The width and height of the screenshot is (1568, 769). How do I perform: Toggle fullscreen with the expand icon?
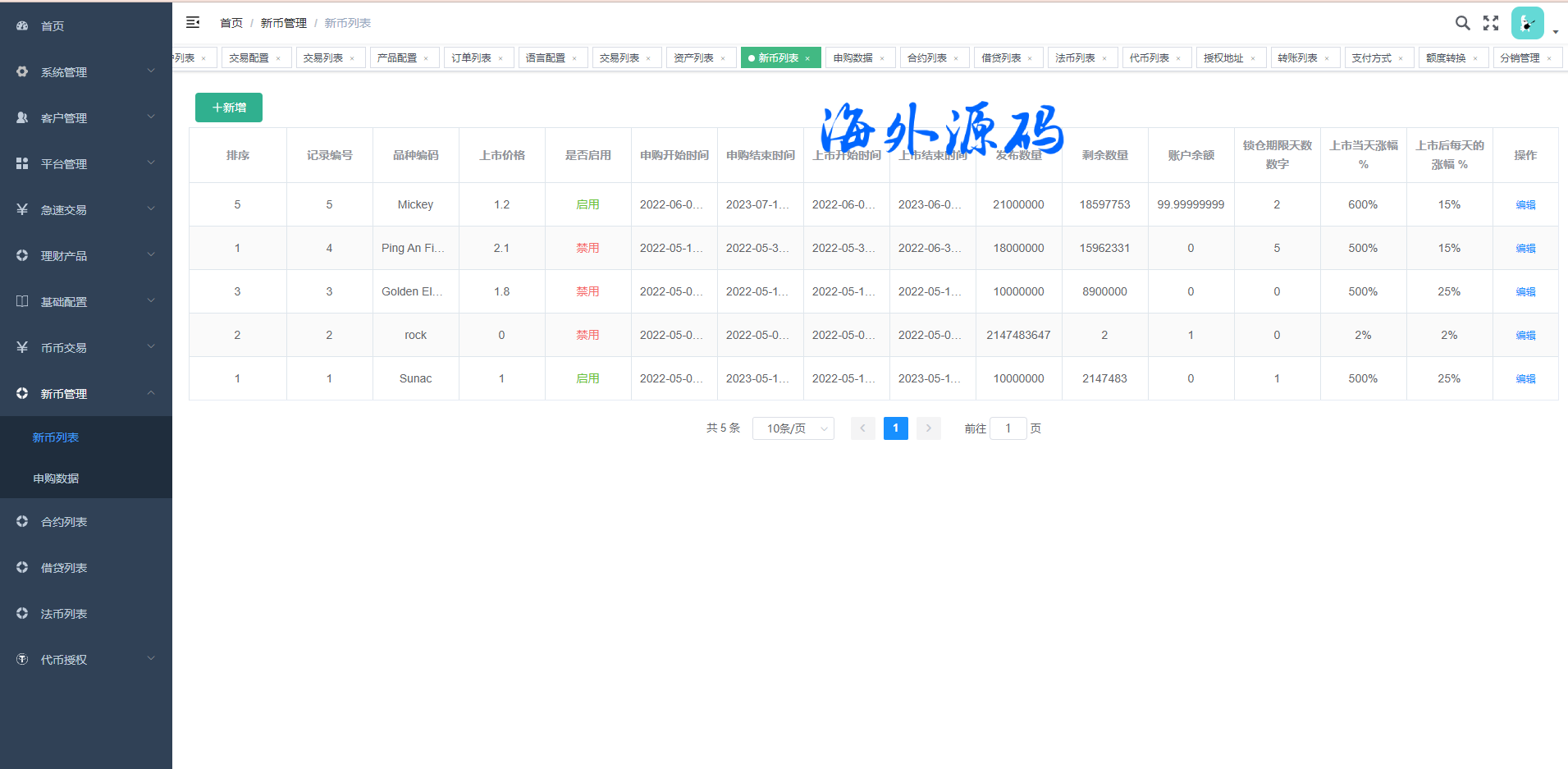click(x=1491, y=23)
